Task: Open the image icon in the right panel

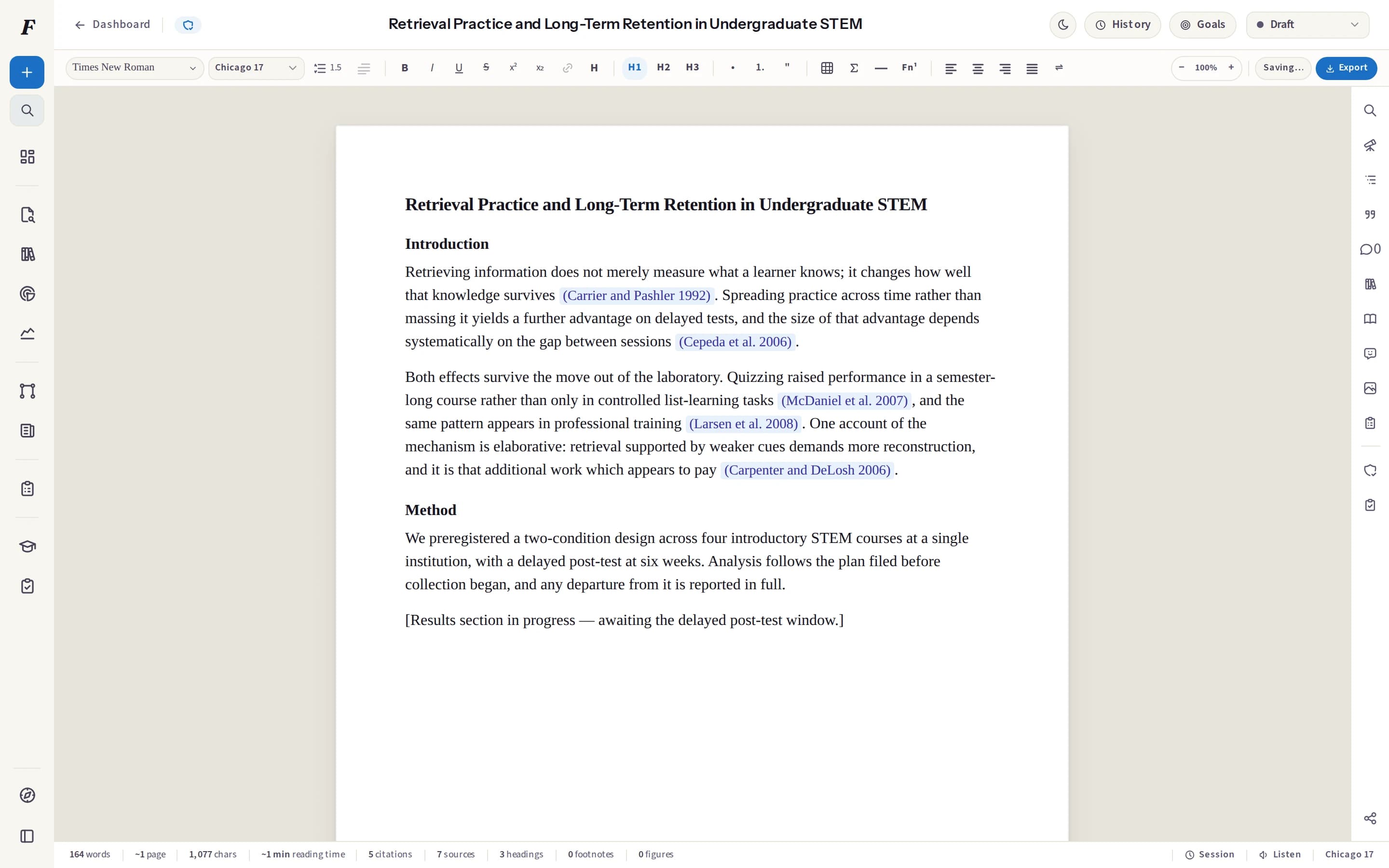Action: (x=1370, y=388)
